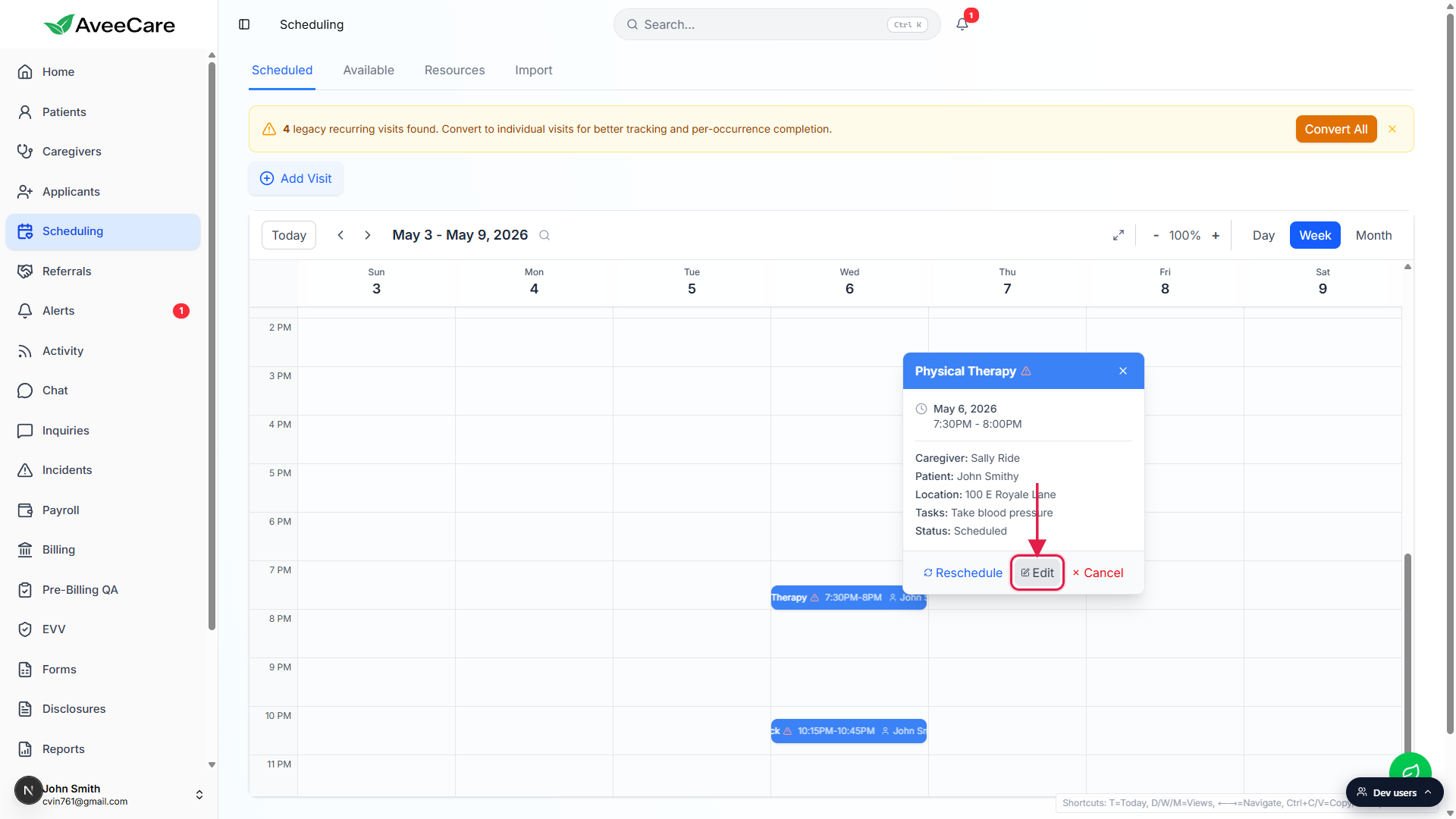Click Edit in the visit popup
Viewport: 1456px width, 819px height.
1037,573
